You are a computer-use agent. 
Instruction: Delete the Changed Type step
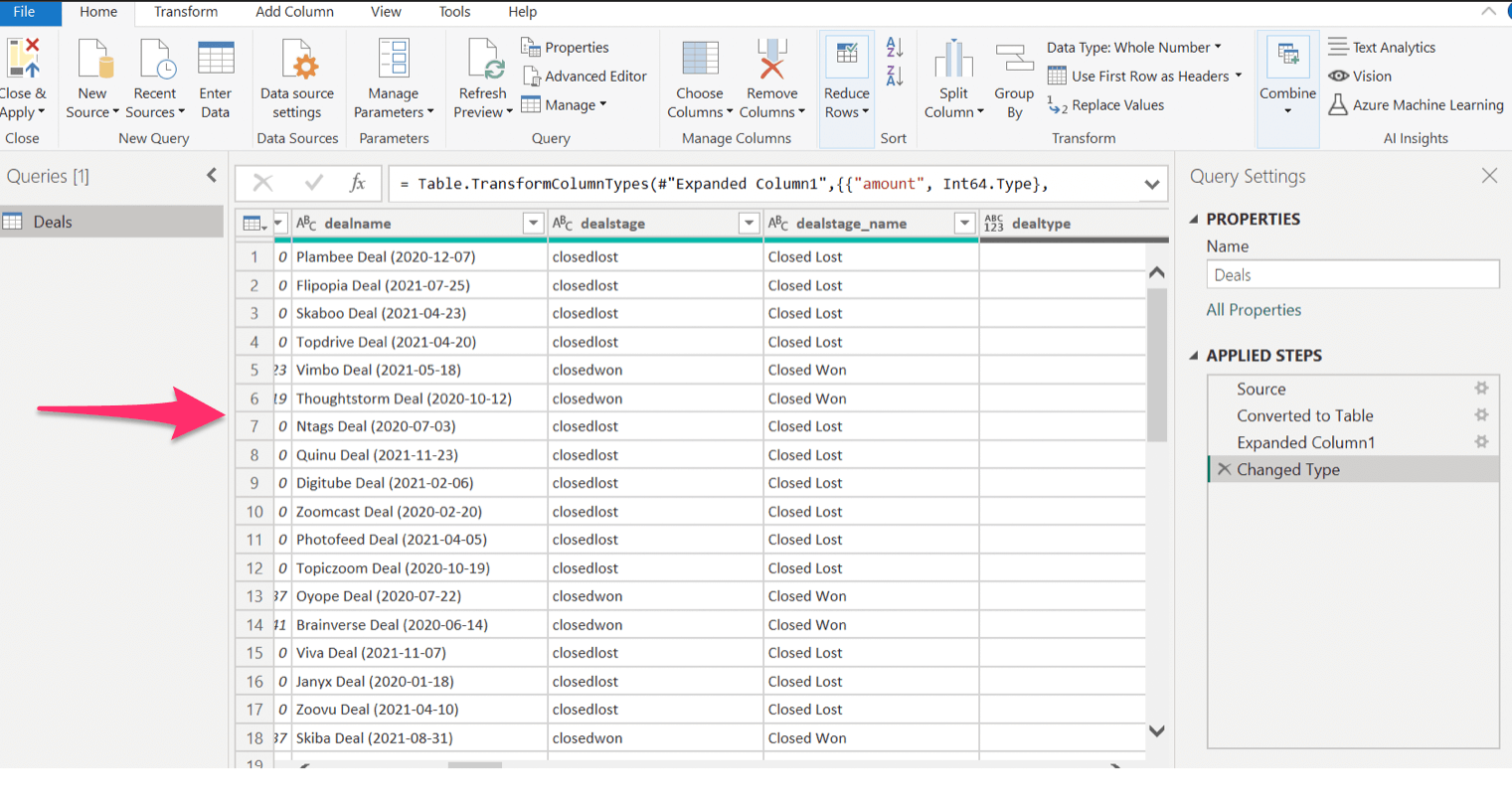point(1225,469)
